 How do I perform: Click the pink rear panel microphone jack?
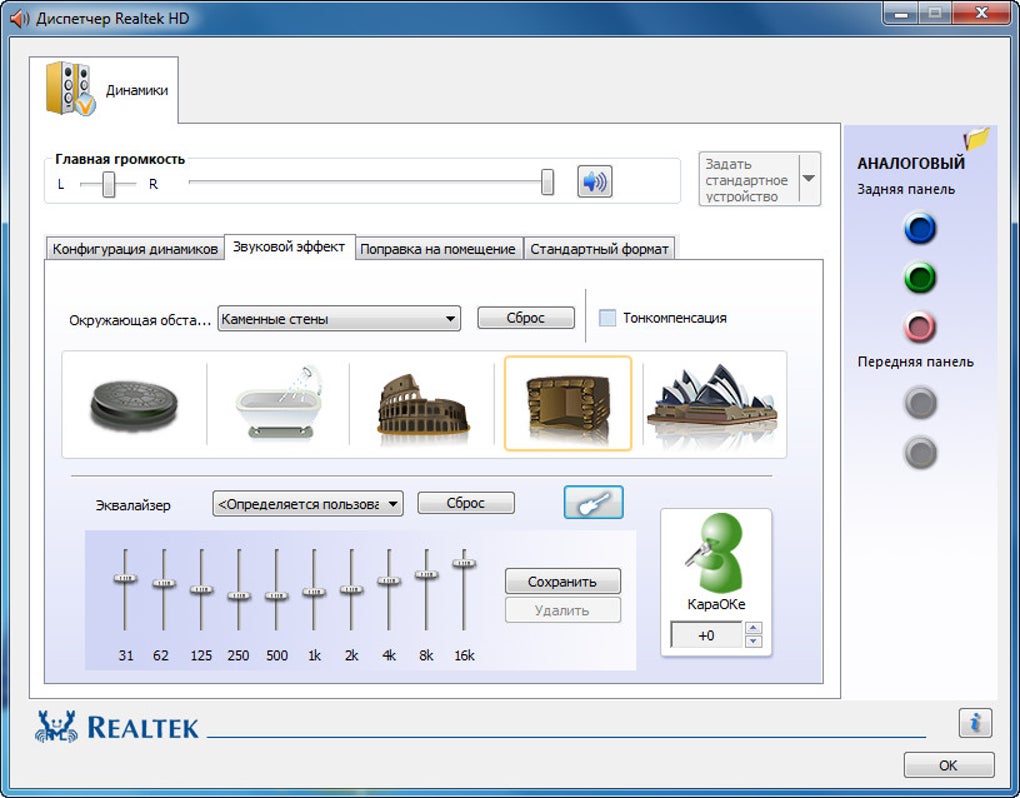[920, 327]
